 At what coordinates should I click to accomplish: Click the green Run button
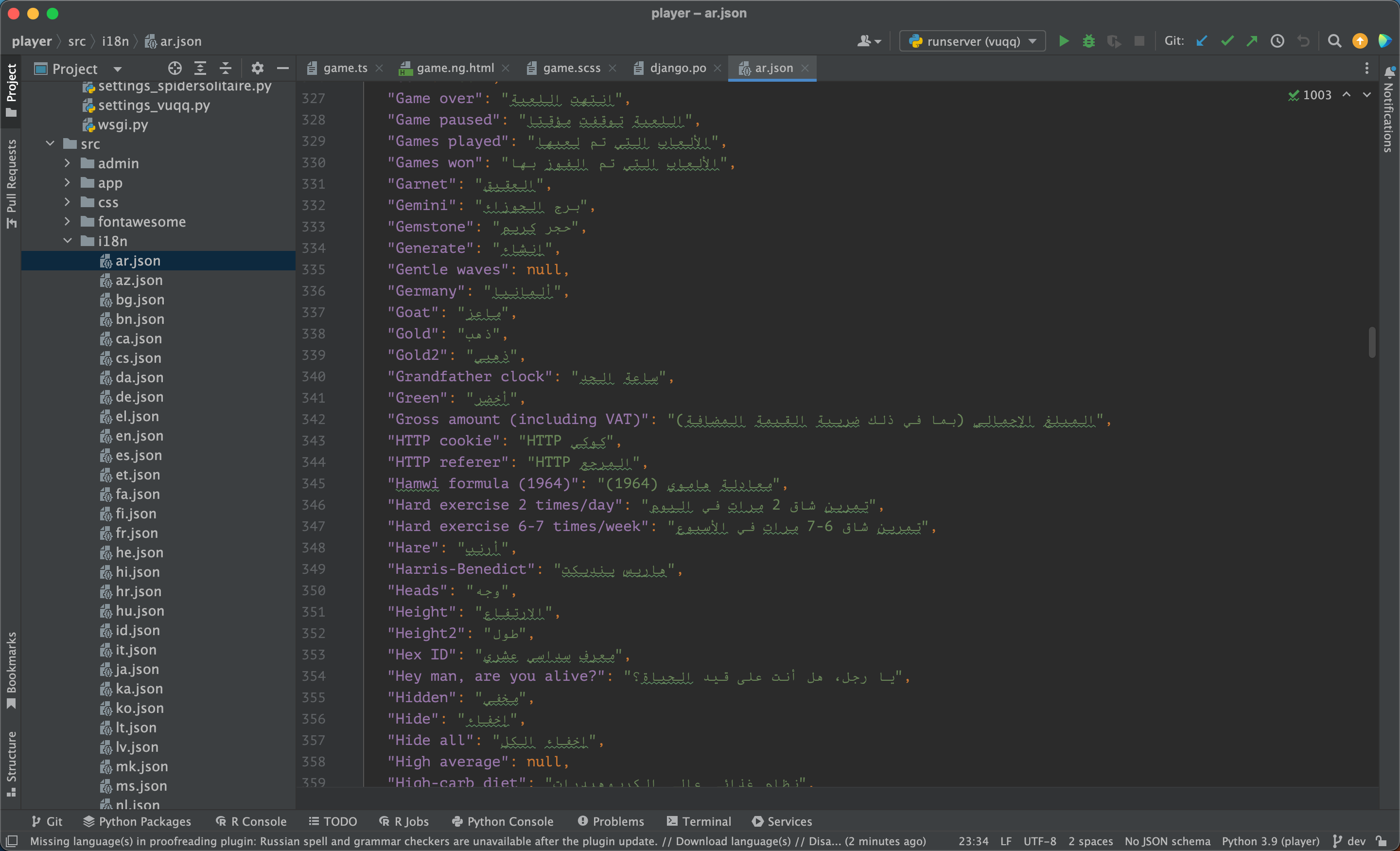click(1064, 41)
